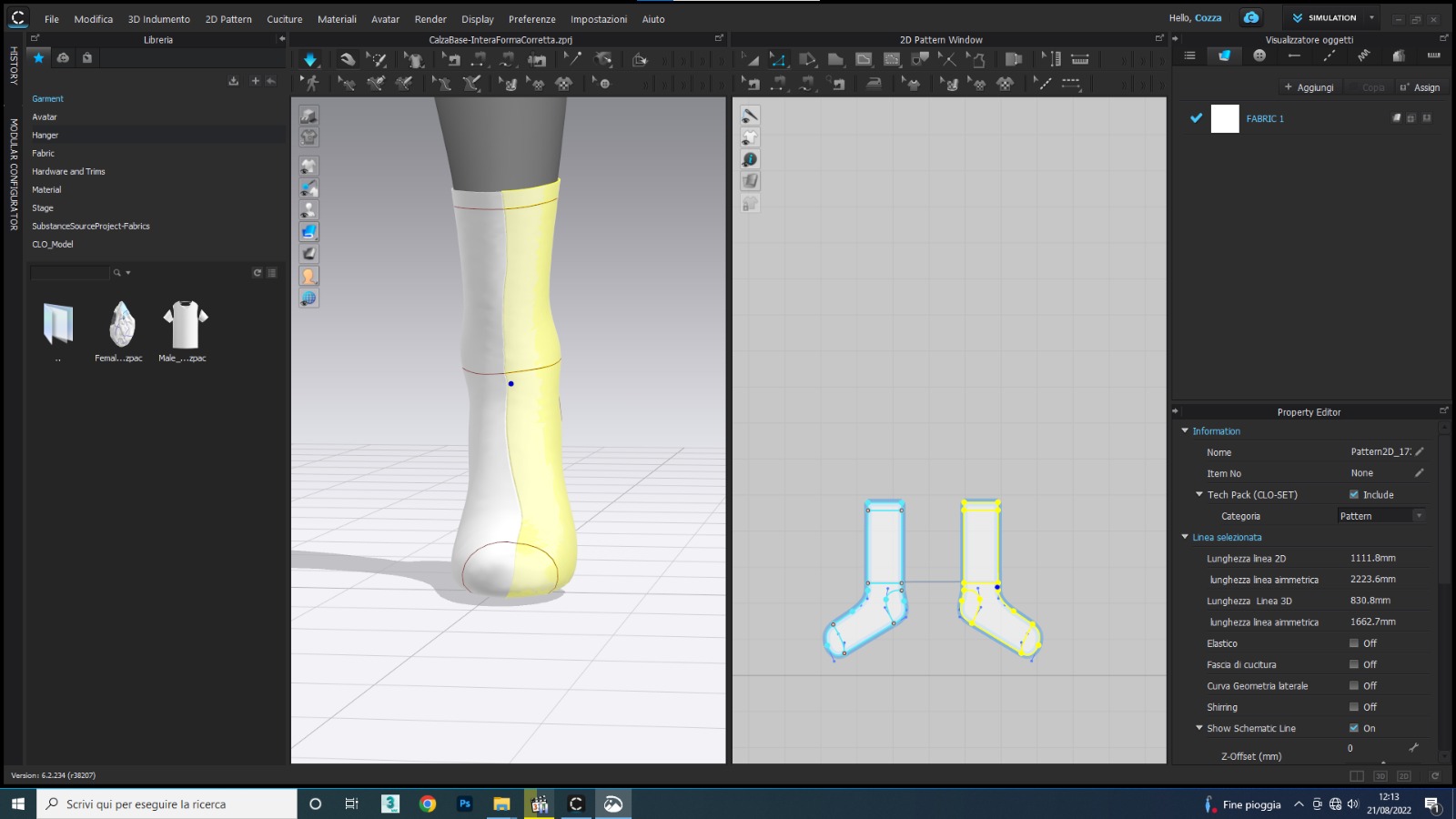Image resolution: width=1456 pixels, height=819 pixels.
Task: Open the Modifica menu
Action: (94, 19)
